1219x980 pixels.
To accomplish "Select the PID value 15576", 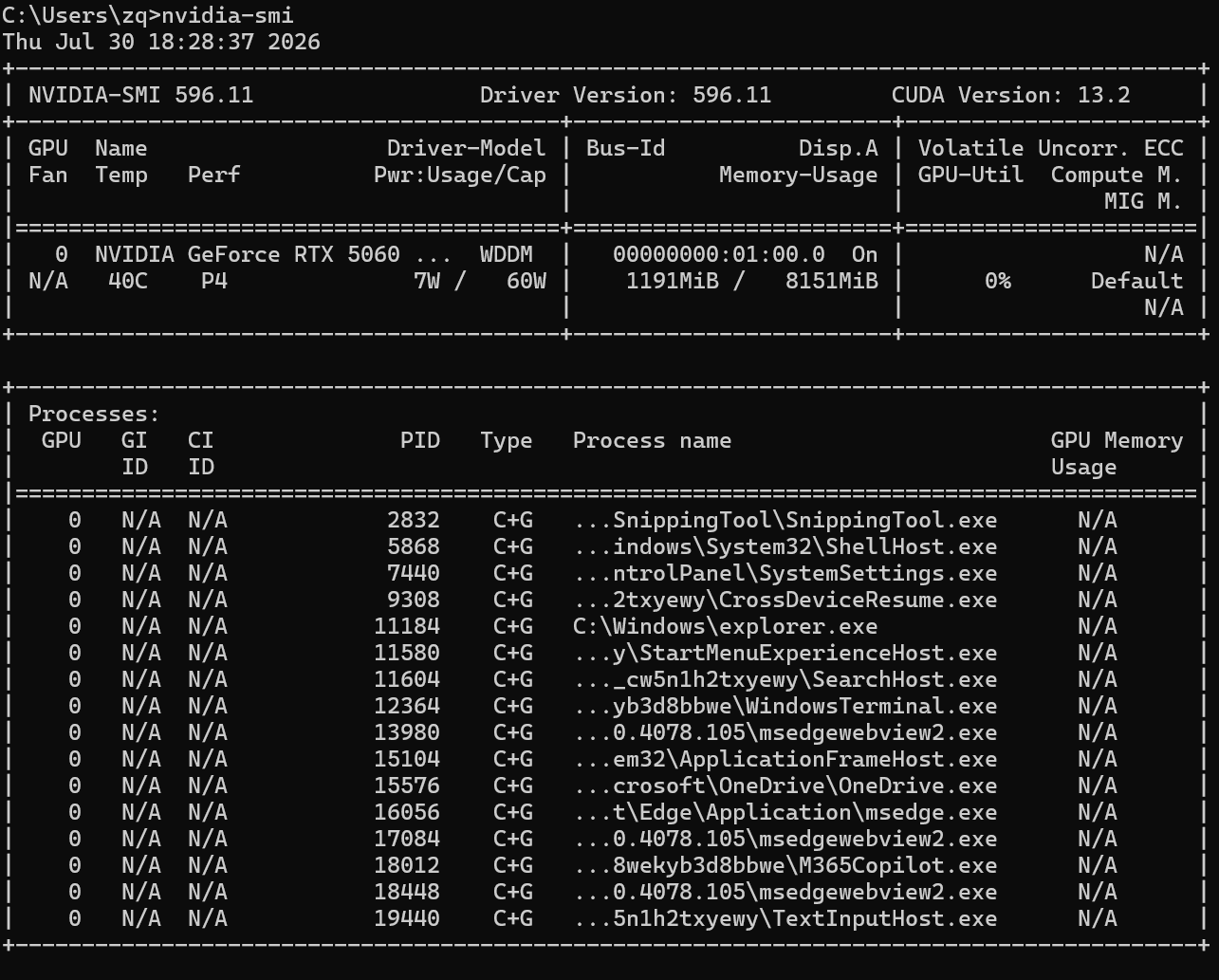I will pos(407,786).
